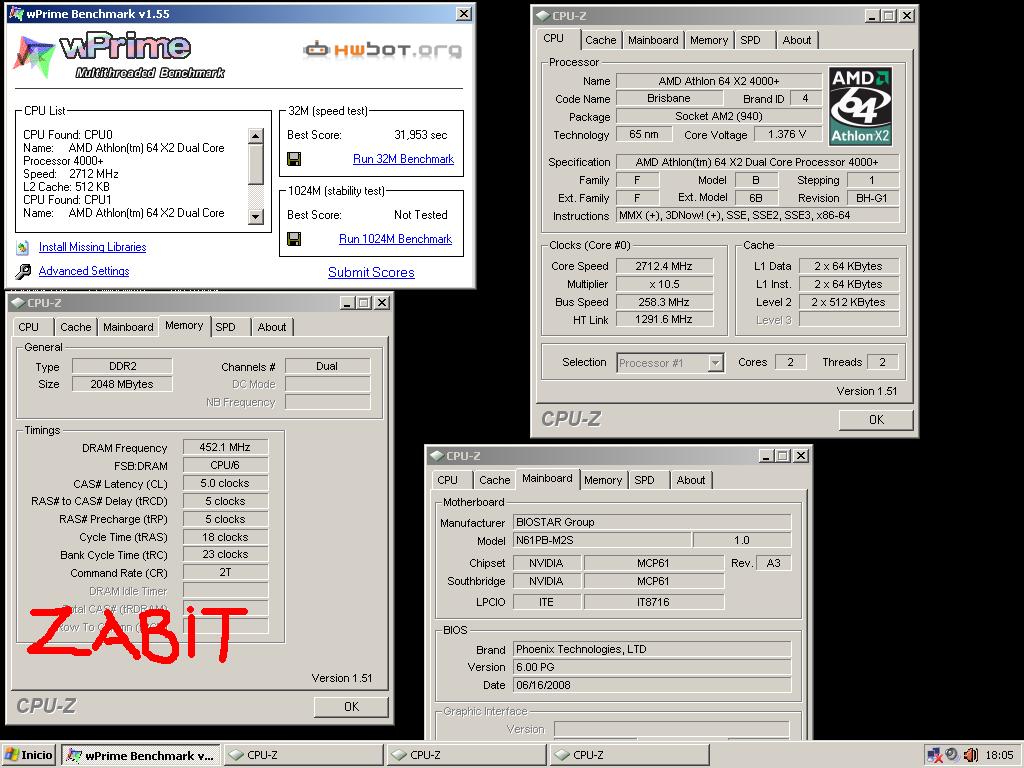Click the mainboard Model field N61PB-M2S
The image size is (1024, 768).
click(x=601, y=540)
